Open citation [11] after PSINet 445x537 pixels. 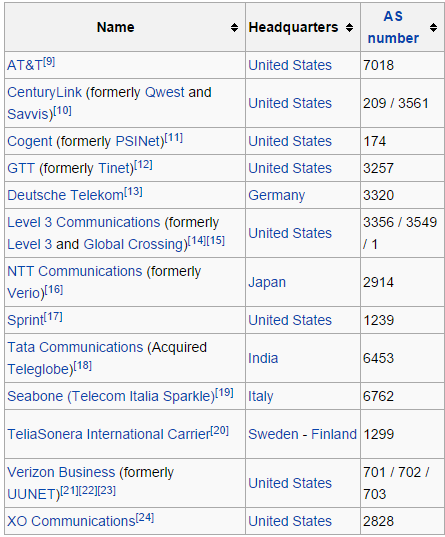click(x=174, y=138)
